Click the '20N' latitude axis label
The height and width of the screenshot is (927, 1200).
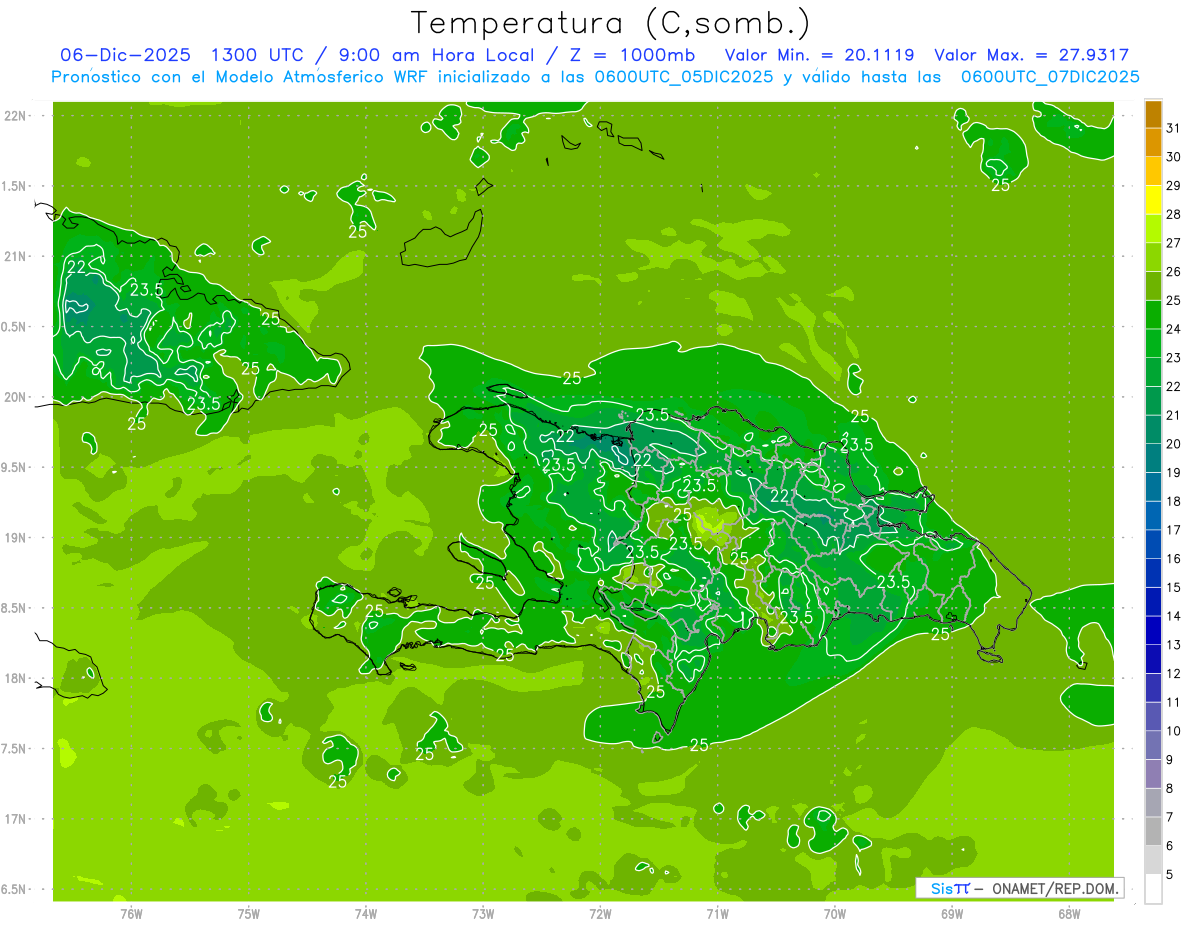click(16, 398)
